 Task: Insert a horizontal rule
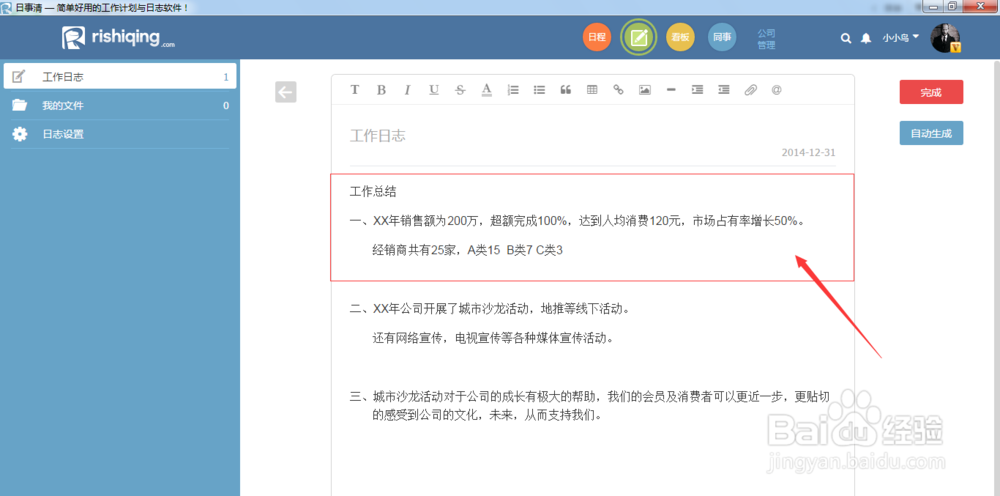(671, 90)
